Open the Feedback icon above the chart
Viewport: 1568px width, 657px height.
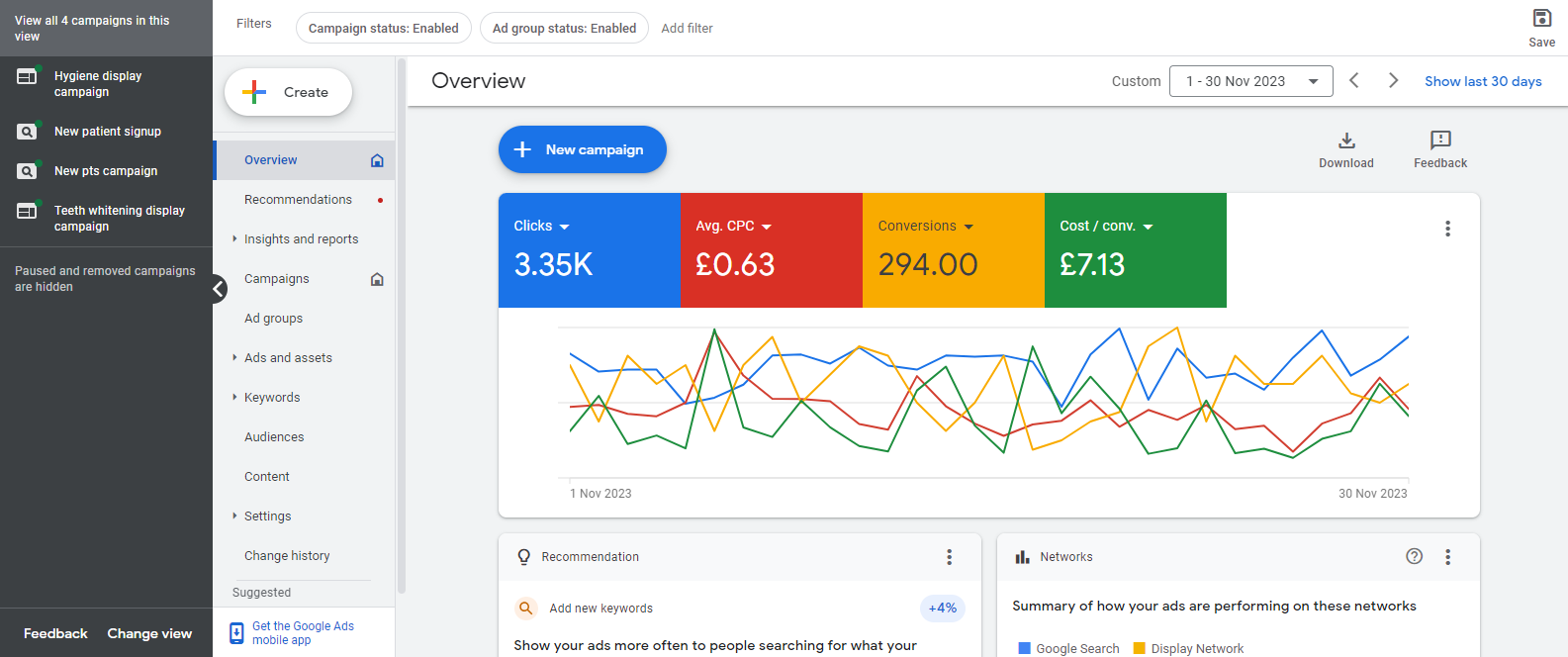point(1439,141)
